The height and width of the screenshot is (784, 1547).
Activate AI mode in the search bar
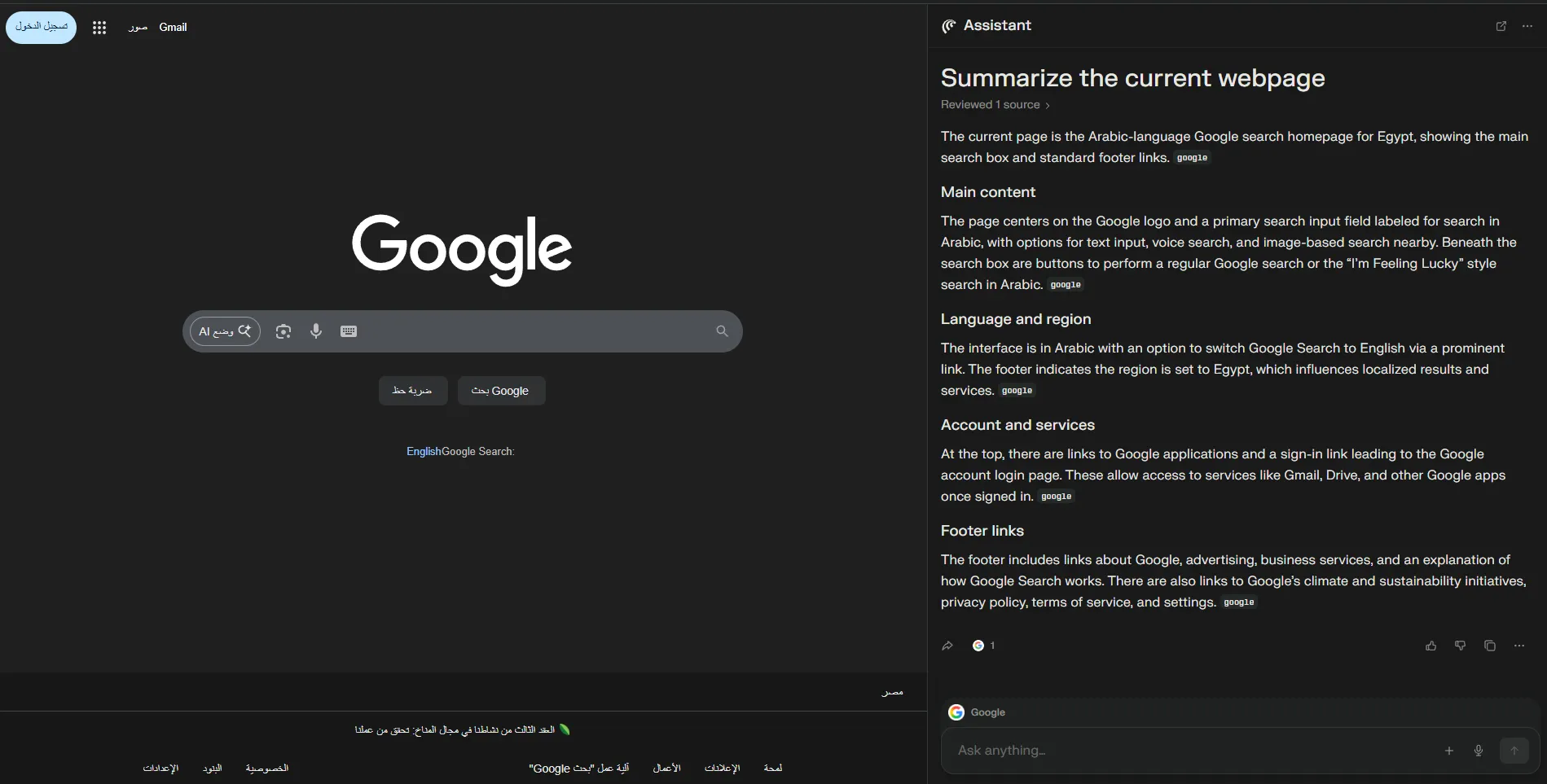pos(224,331)
